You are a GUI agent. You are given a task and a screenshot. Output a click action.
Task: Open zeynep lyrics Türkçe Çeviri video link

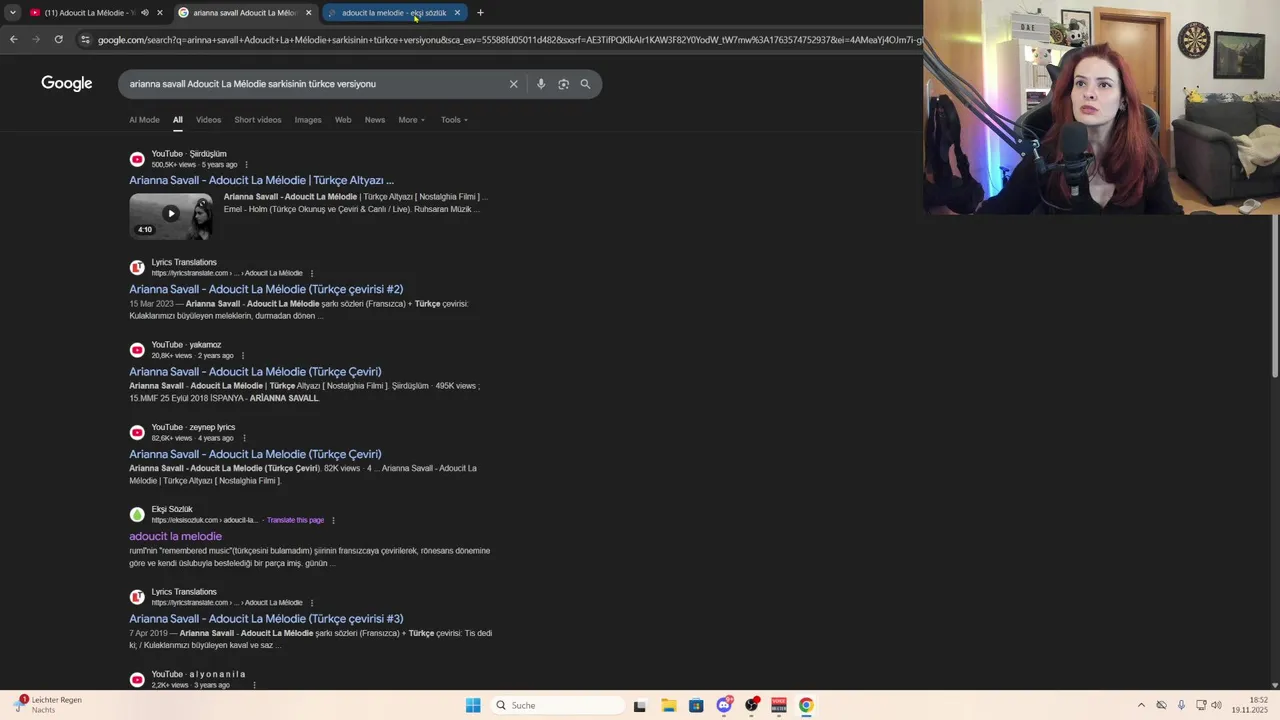point(255,454)
